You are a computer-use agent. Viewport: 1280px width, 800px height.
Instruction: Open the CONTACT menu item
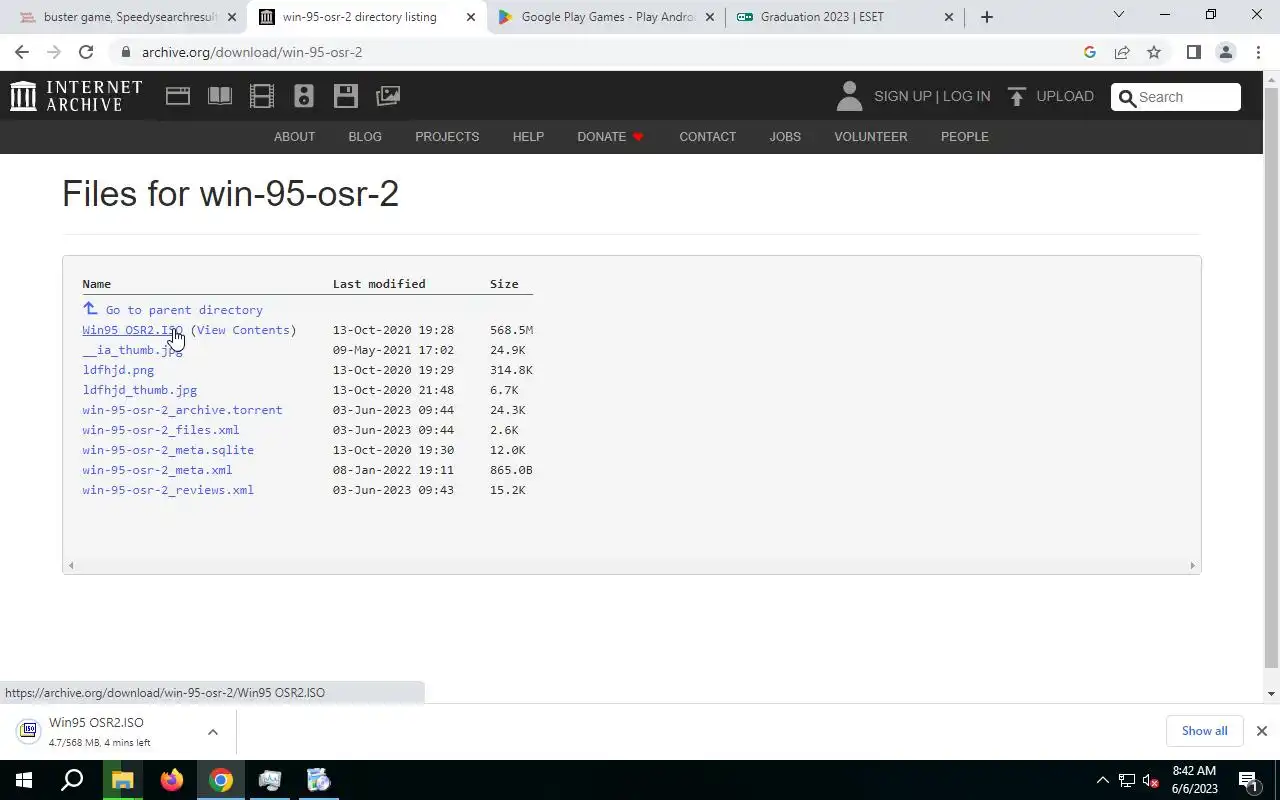[707, 136]
